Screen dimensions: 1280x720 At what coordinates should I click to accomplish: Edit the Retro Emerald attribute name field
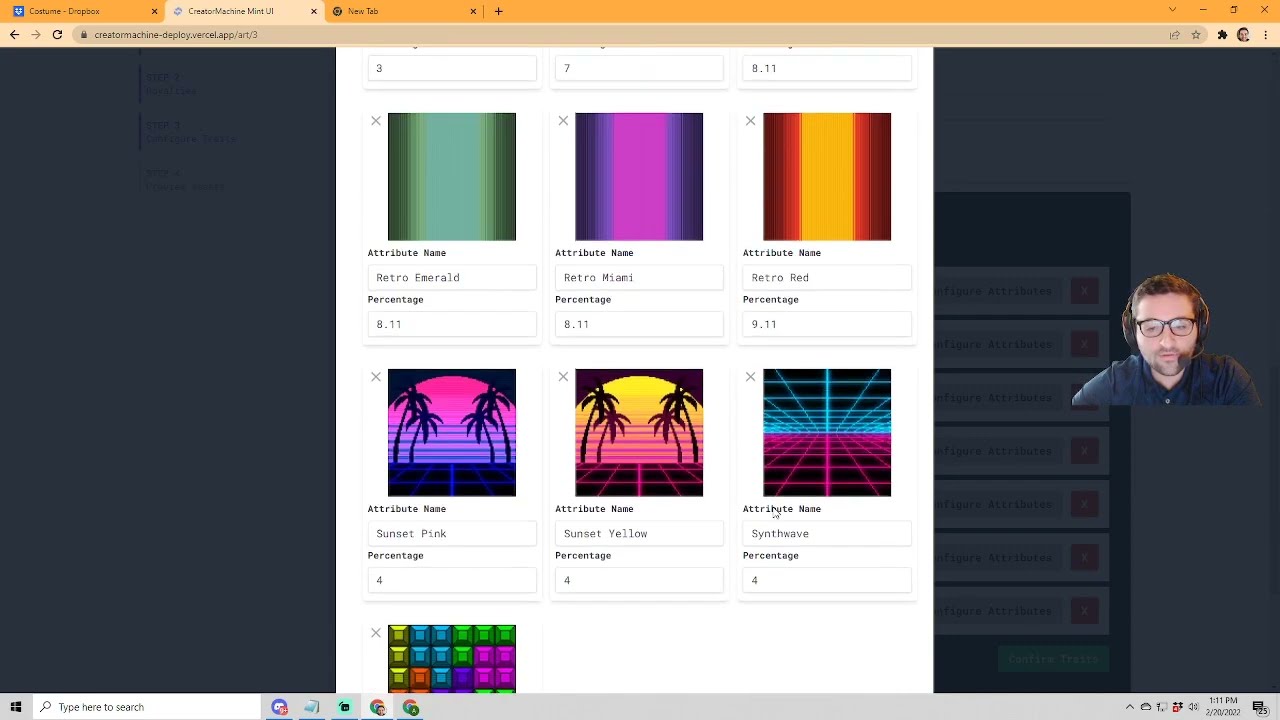[x=452, y=278]
